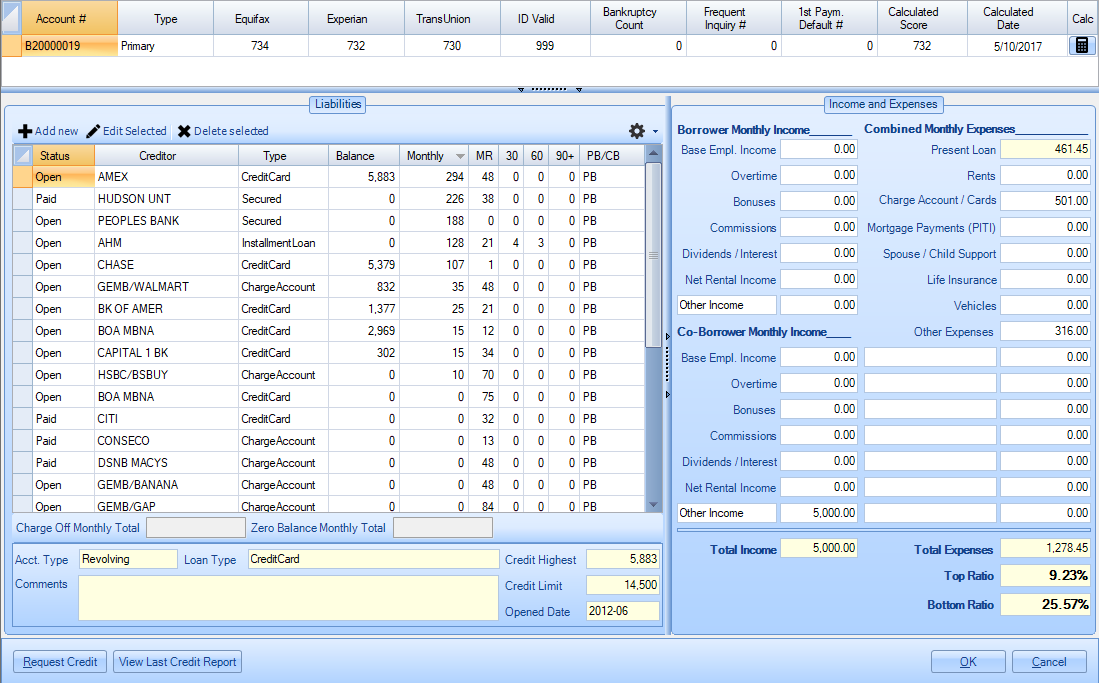Select the CONSECO creditor row
Screen dimensions: 1099x683
(x=328, y=441)
